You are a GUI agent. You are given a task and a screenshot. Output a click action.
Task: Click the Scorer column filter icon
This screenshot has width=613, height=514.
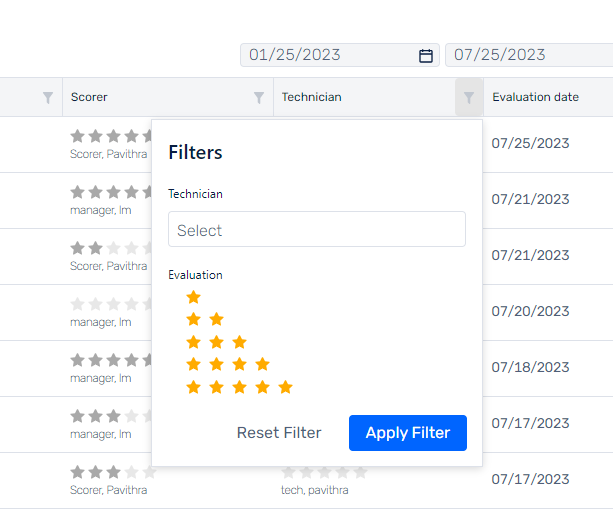tap(259, 97)
